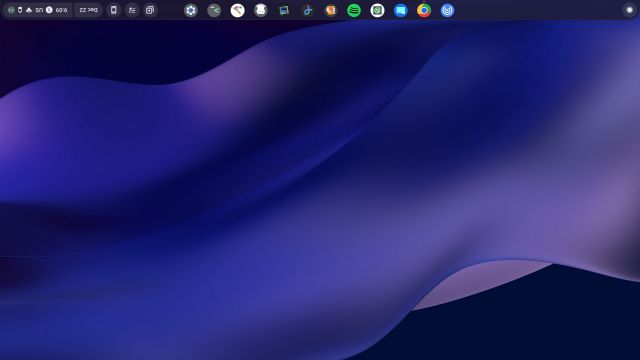Click the clock time in status tray
This screenshot has height=360, width=640.
coord(61,10)
